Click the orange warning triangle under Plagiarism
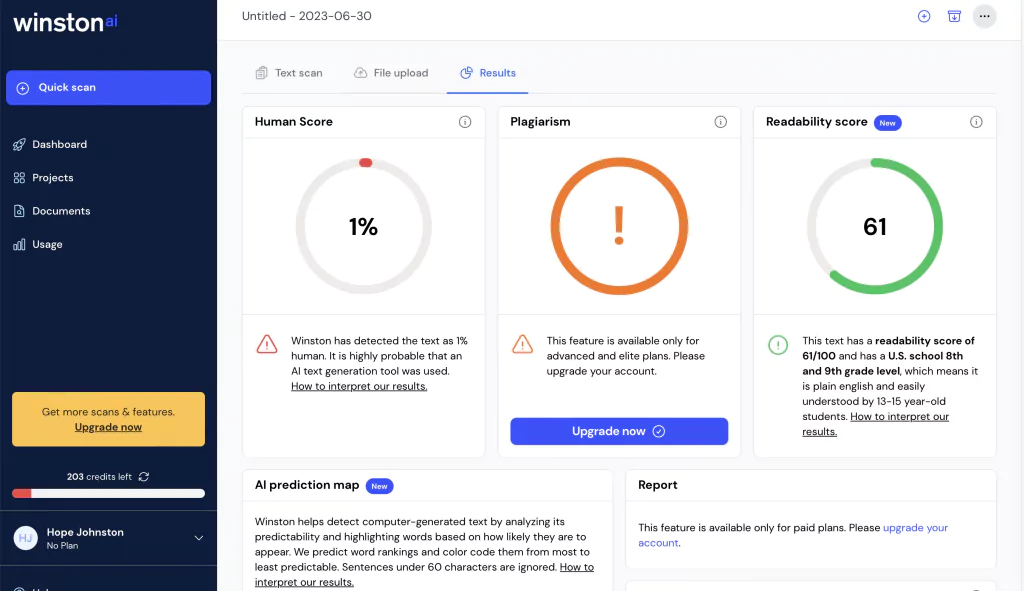Screen dimensions: 1024x591 pyautogui.click(x=522, y=344)
